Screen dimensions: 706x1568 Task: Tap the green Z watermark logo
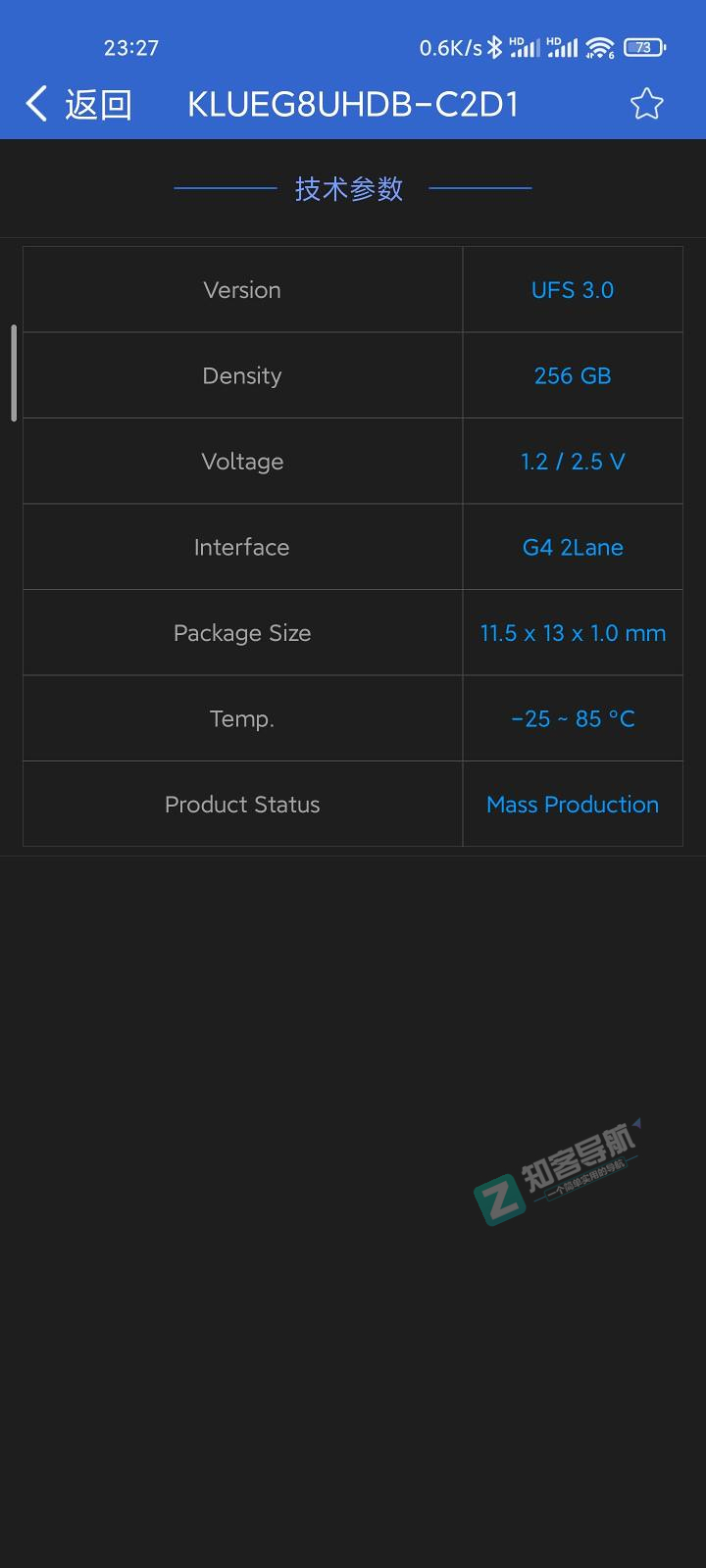[x=500, y=1200]
